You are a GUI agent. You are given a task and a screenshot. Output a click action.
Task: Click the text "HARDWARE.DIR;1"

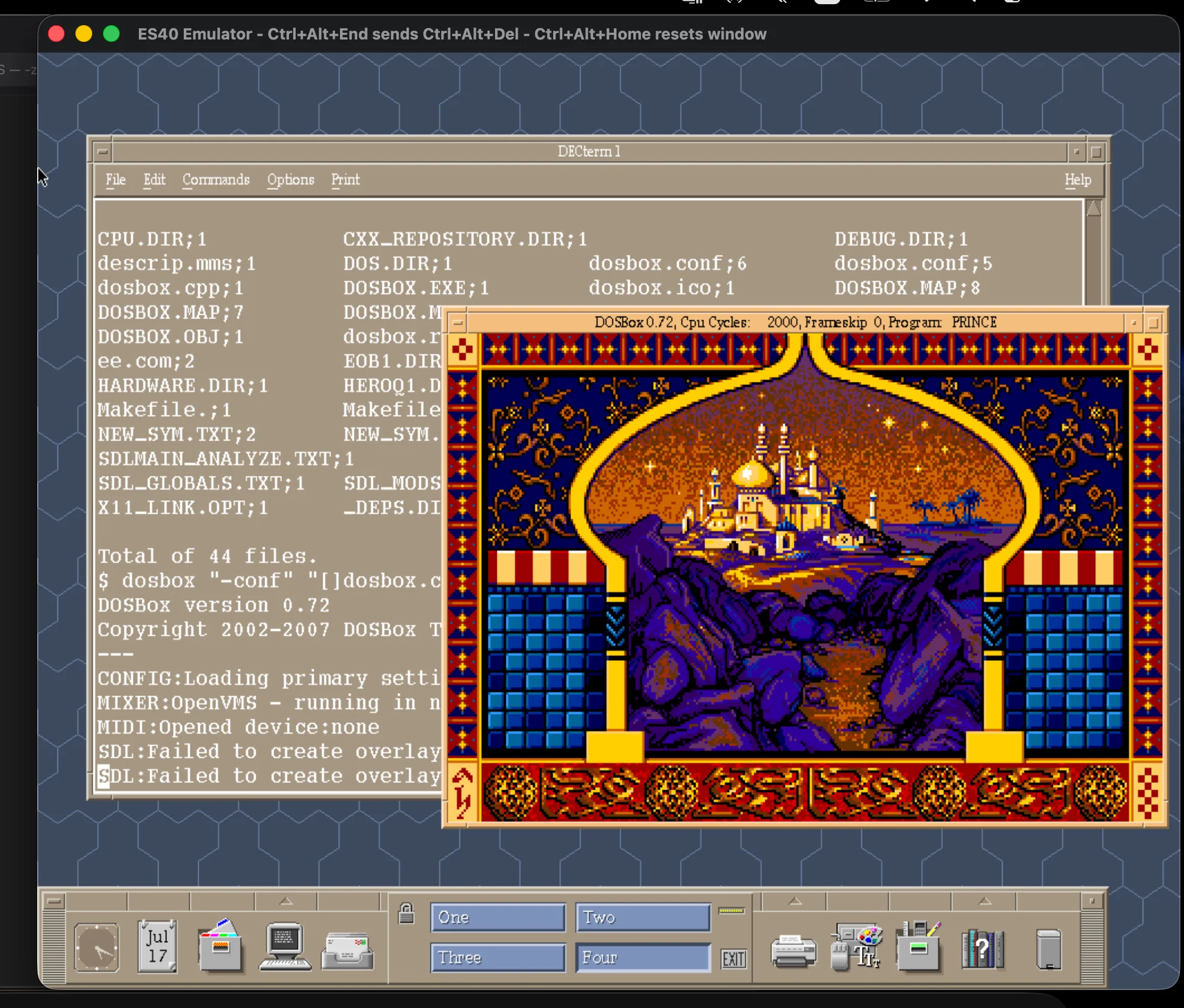[x=183, y=386]
